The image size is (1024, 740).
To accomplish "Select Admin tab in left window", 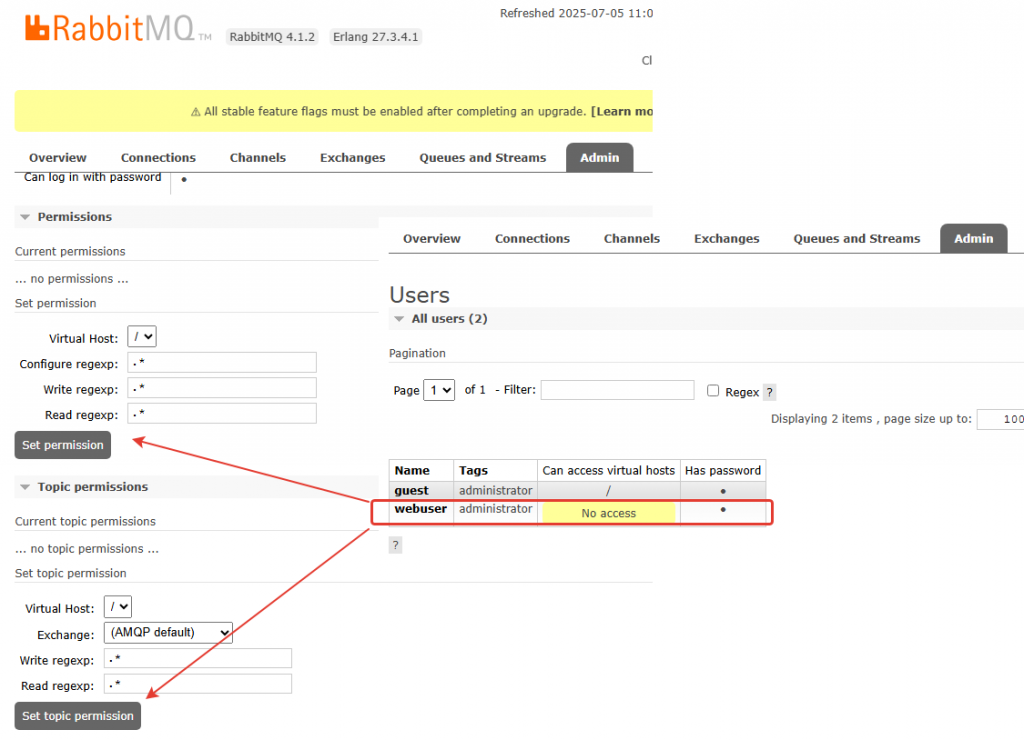I will point(600,157).
